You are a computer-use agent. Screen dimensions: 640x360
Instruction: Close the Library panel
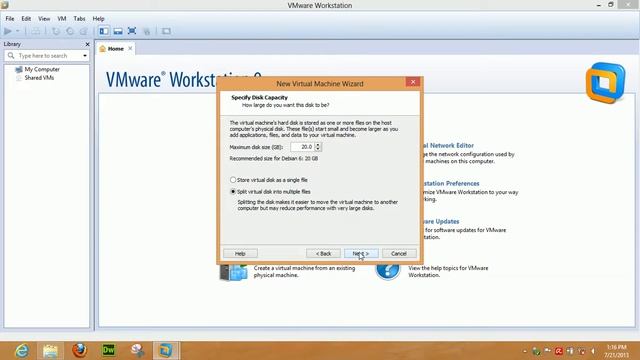(x=87, y=44)
